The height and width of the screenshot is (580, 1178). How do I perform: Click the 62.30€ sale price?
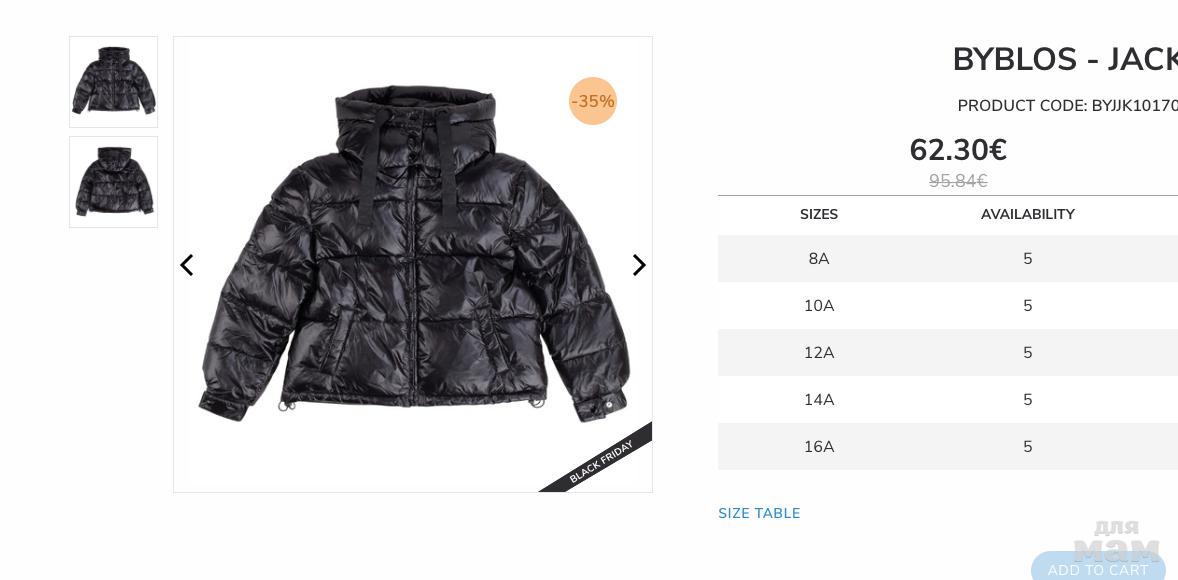(x=958, y=150)
